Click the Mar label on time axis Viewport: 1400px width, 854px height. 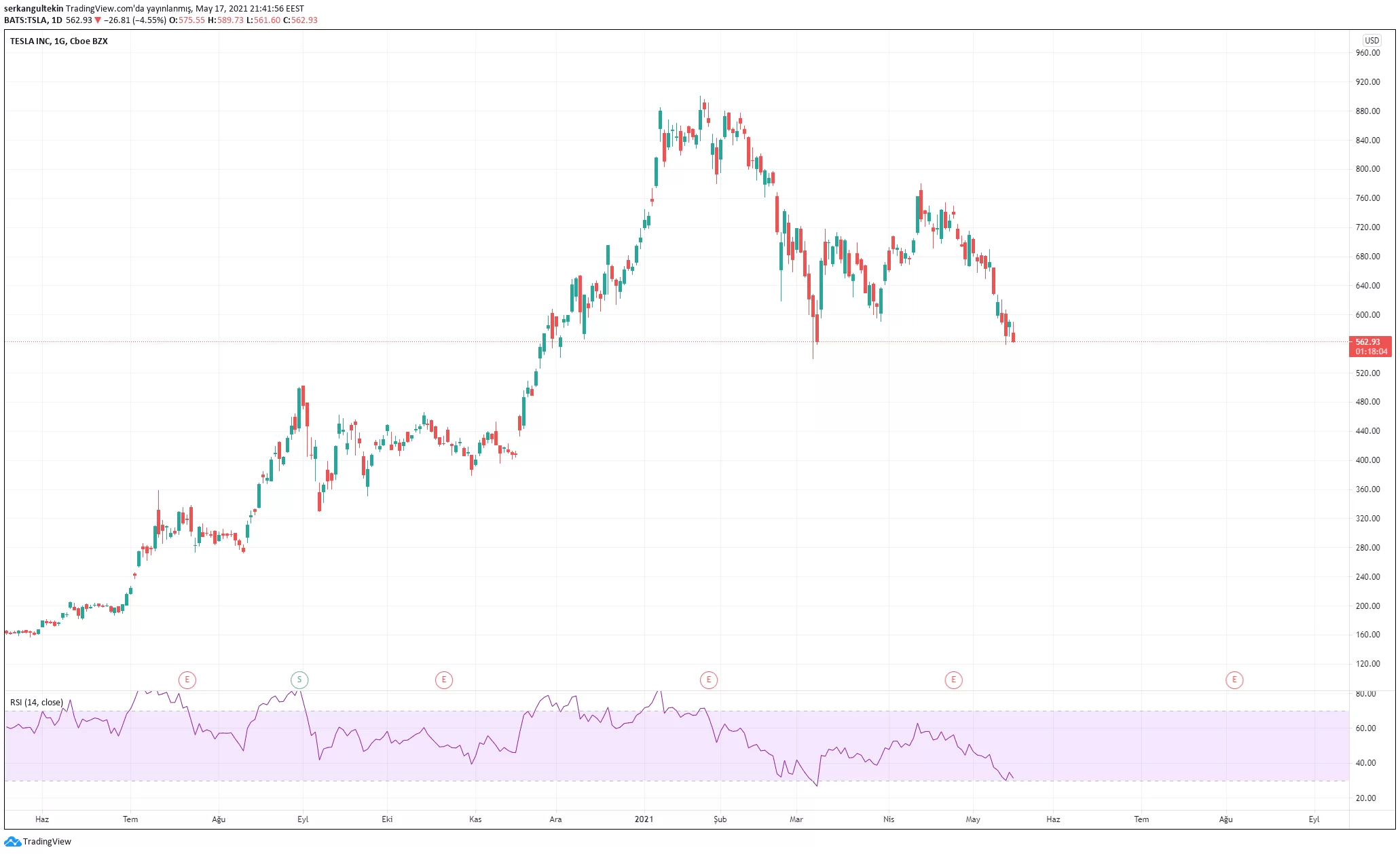pos(796,819)
